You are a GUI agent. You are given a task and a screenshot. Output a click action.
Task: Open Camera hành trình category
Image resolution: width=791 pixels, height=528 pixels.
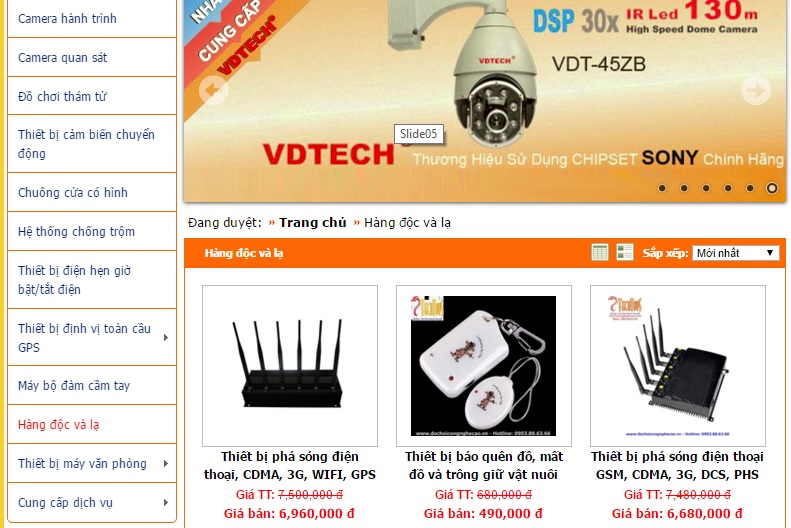[x=67, y=19]
